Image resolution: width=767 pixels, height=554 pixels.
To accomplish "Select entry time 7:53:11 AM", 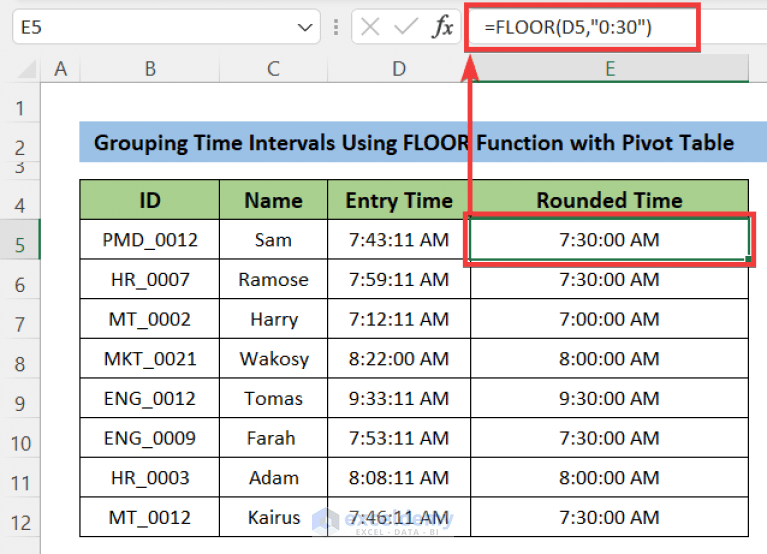I will [x=399, y=438].
